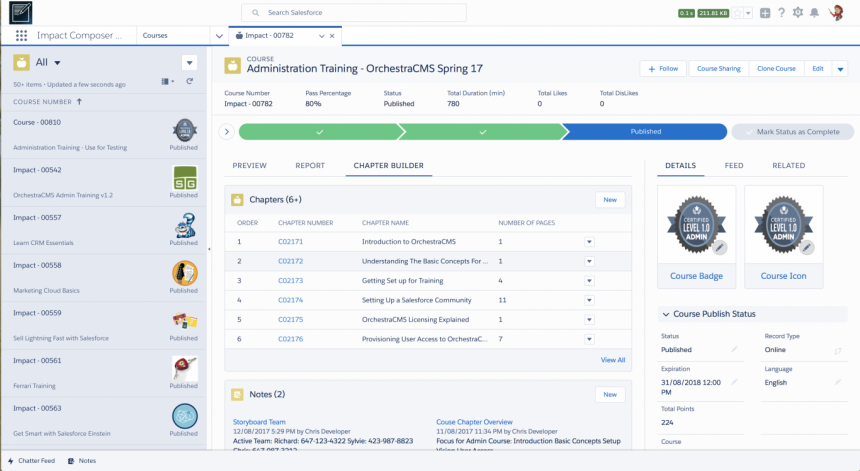This screenshot has width=860, height=471.
Task: Edit the Course Badge image with pencil
Action: pos(721,247)
